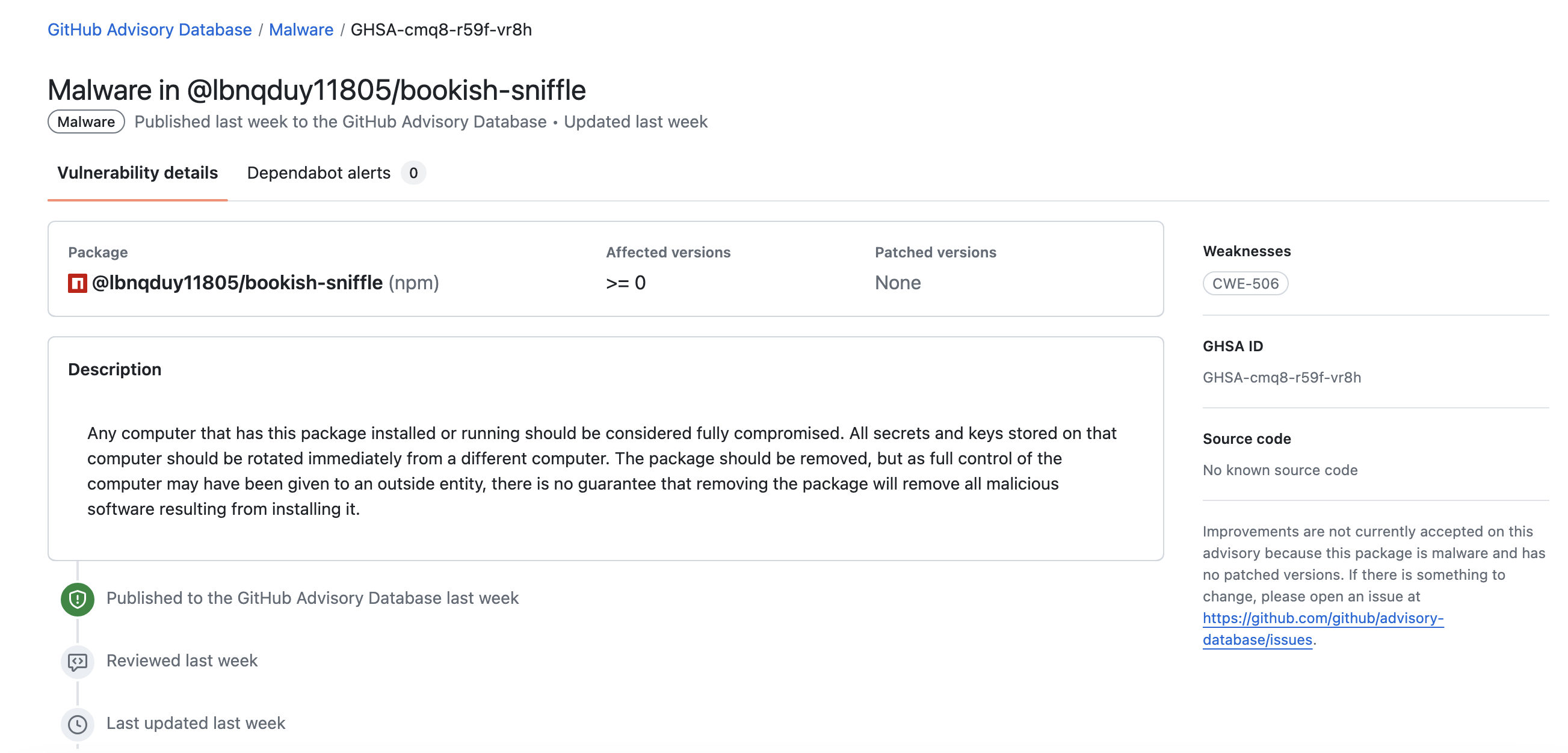
Task: Click the green shield published icon
Action: [77, 599]
